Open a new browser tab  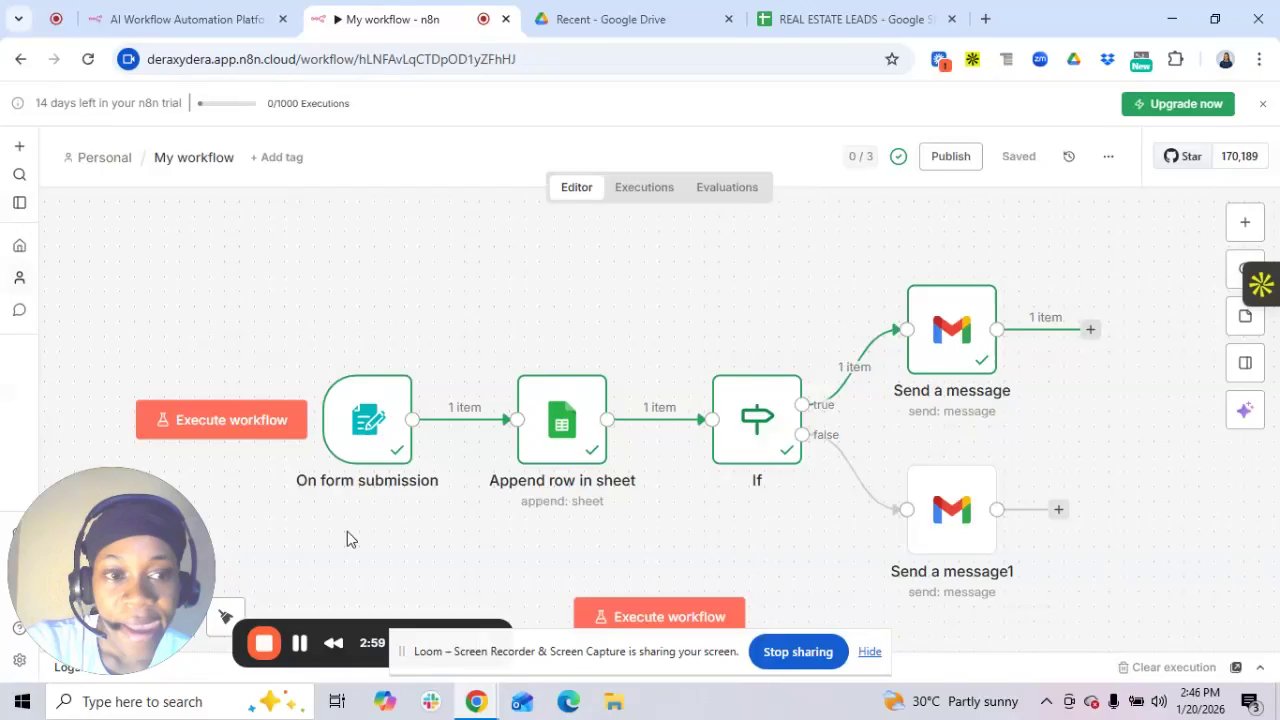pos(985,19)
